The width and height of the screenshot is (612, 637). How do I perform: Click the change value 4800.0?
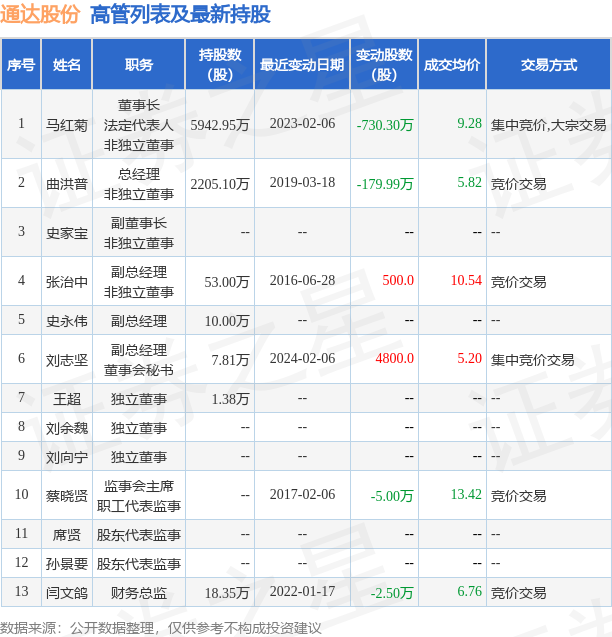coord(395,358)
